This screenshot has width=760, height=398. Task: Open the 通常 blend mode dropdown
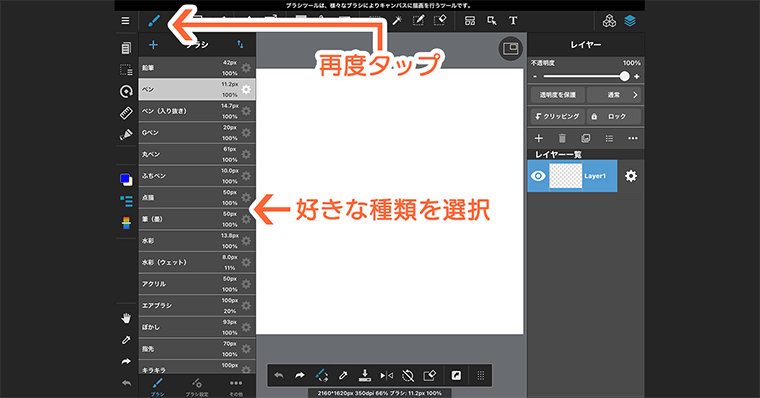[614, 95]
